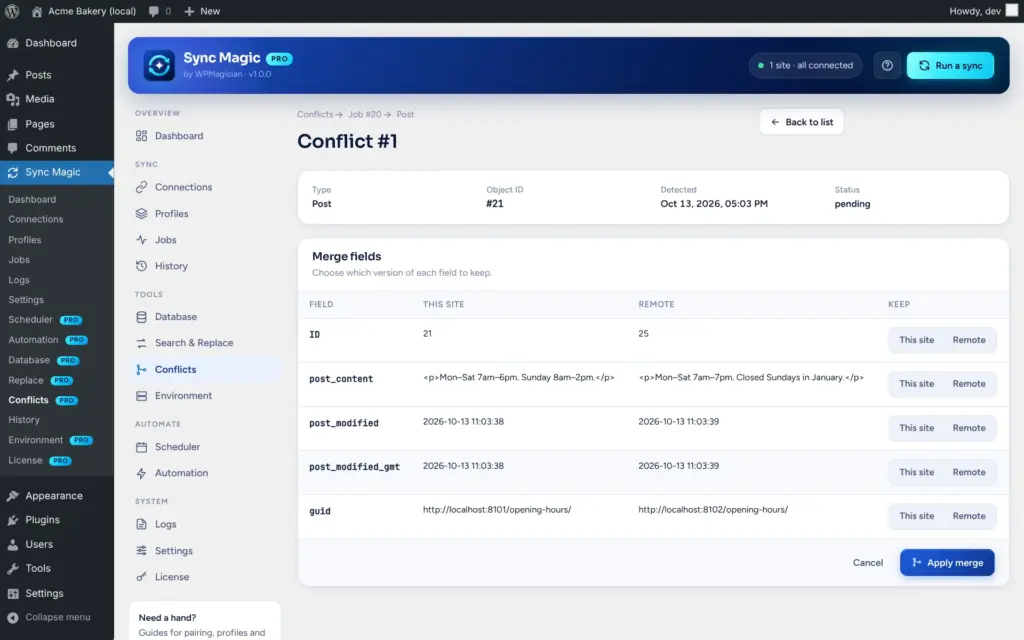Keep This site for post_modified_gmt
This screenshot has height=640, width=1024.
(x=916, y=472)
